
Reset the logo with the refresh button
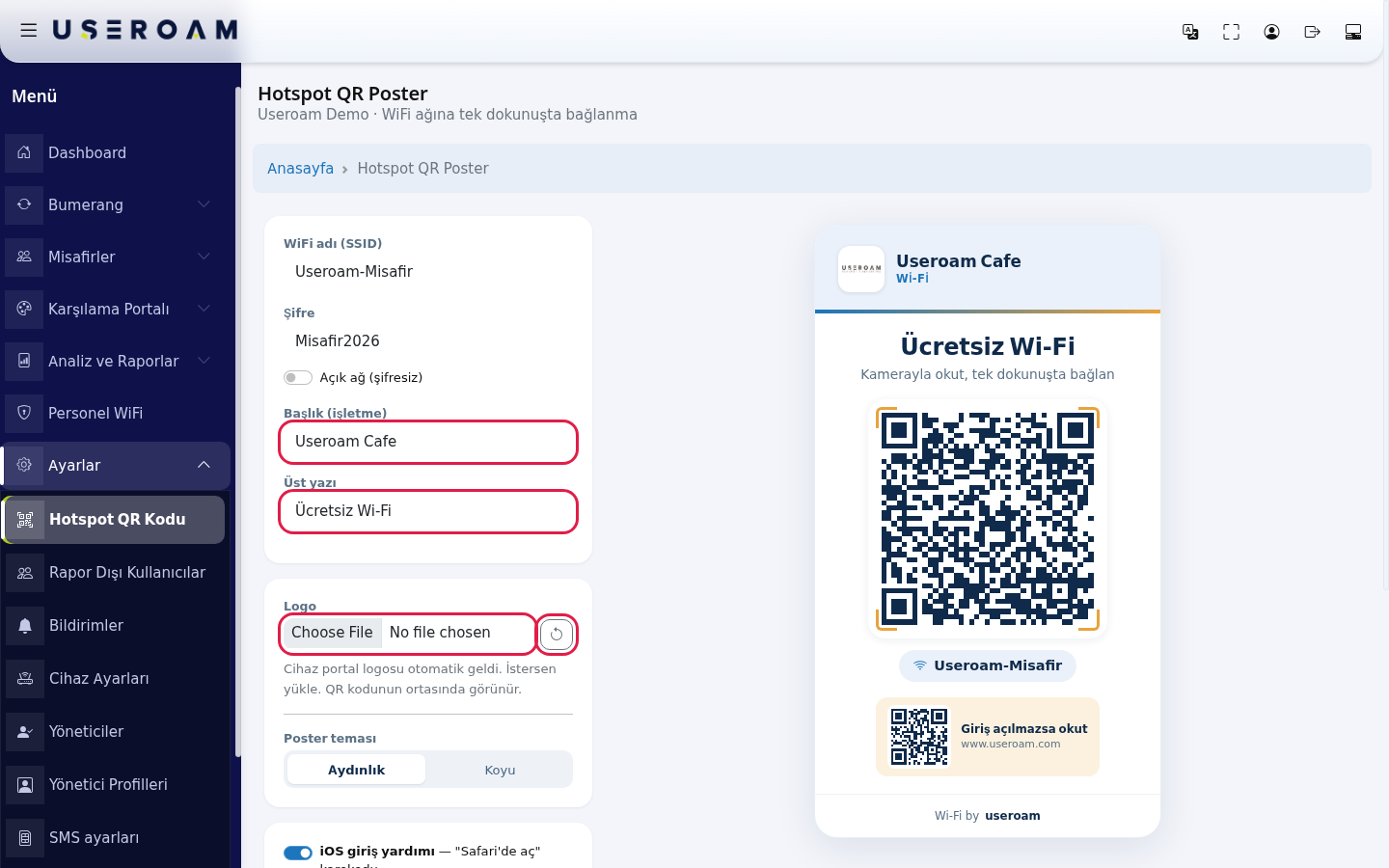(557, 634)
